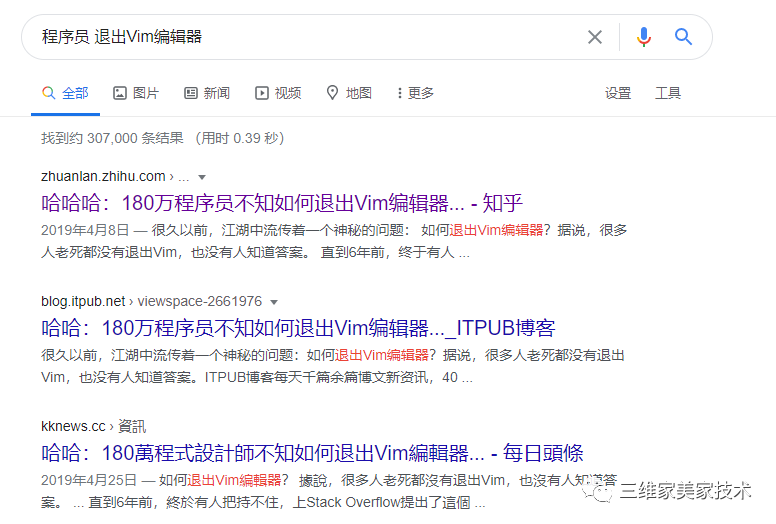Expand the 更多 menu

415,93
